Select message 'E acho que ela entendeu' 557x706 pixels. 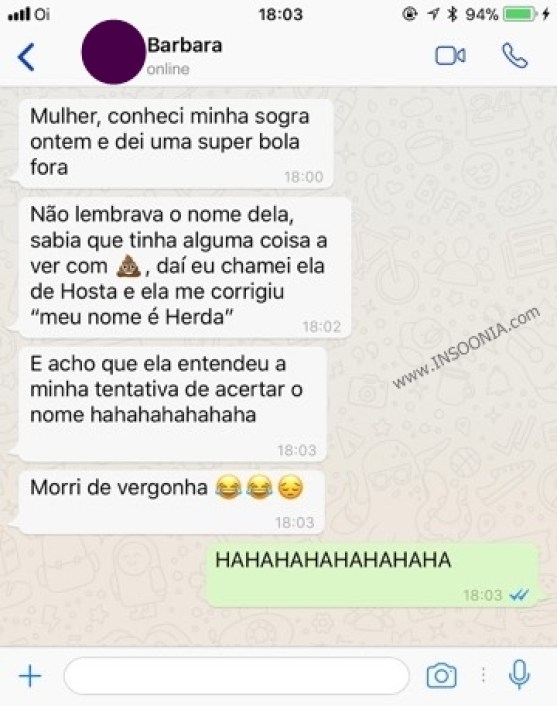pos(172,404)
